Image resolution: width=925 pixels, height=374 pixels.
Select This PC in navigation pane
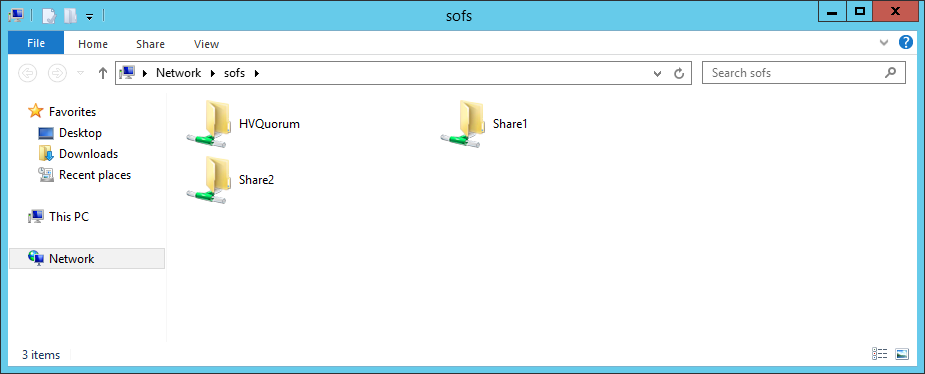pos(68,216)
